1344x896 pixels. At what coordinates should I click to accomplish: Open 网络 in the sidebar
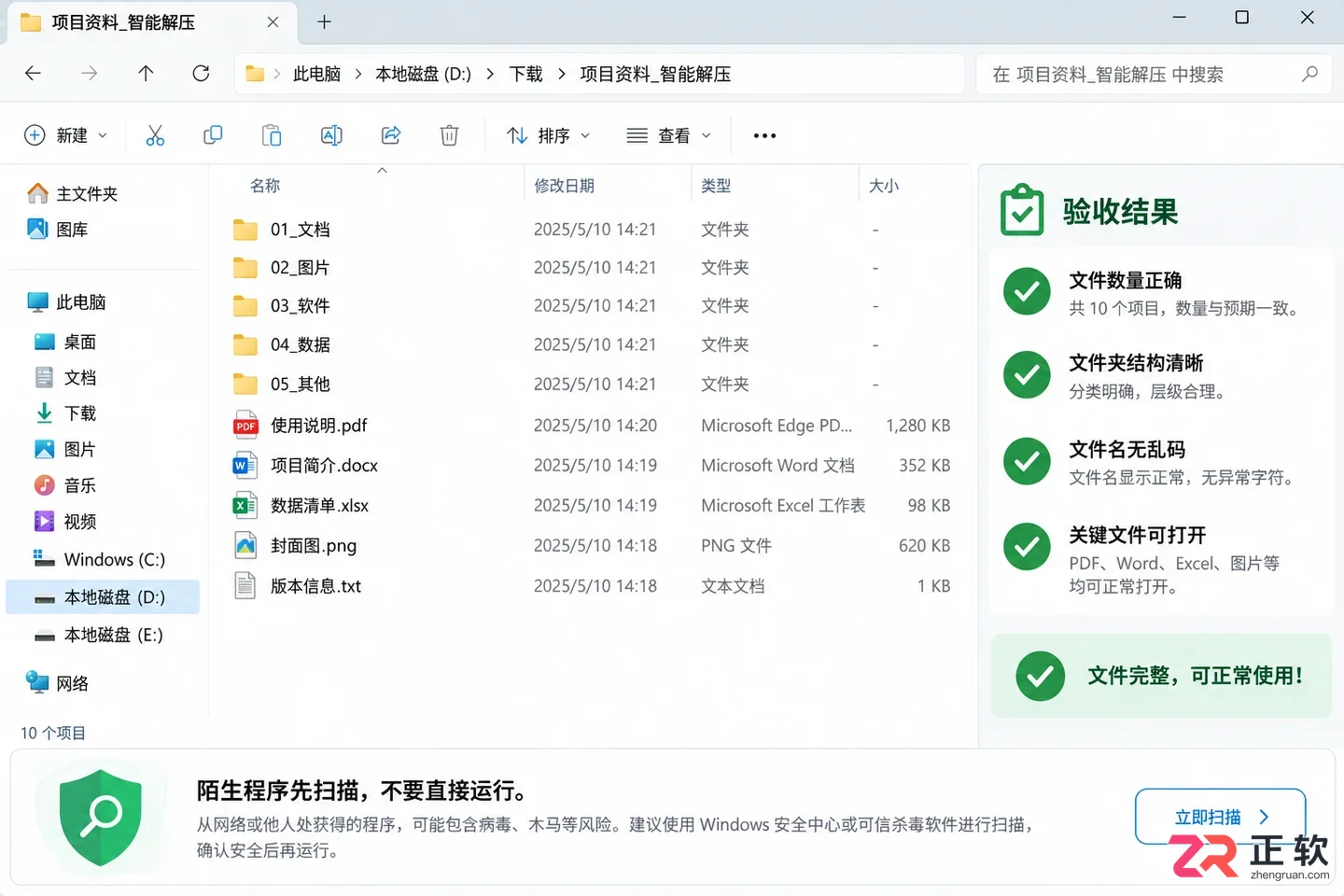pyautogui.click(x=58, y=683)
